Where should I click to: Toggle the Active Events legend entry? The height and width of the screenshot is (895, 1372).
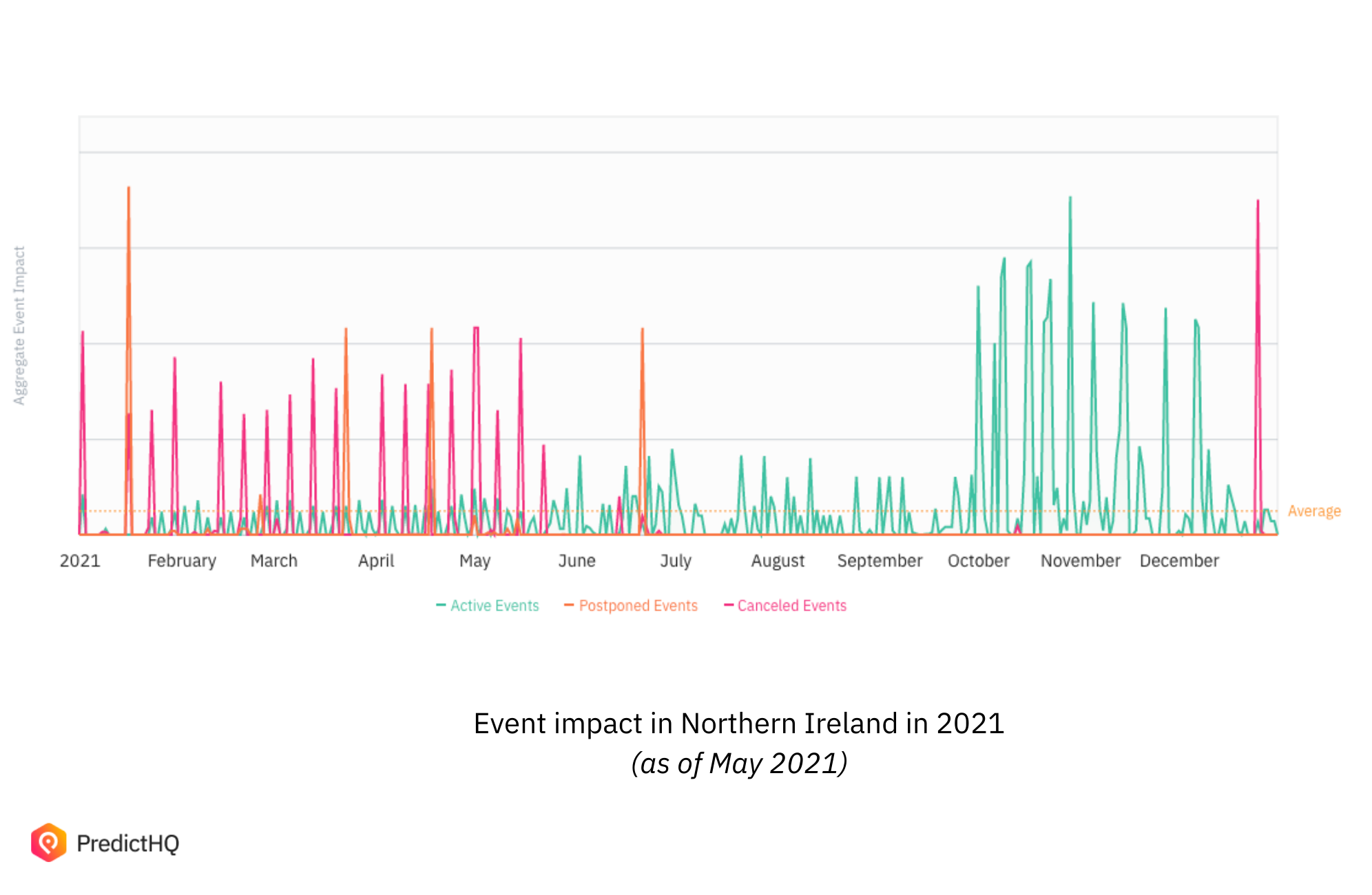coord(494,606)
